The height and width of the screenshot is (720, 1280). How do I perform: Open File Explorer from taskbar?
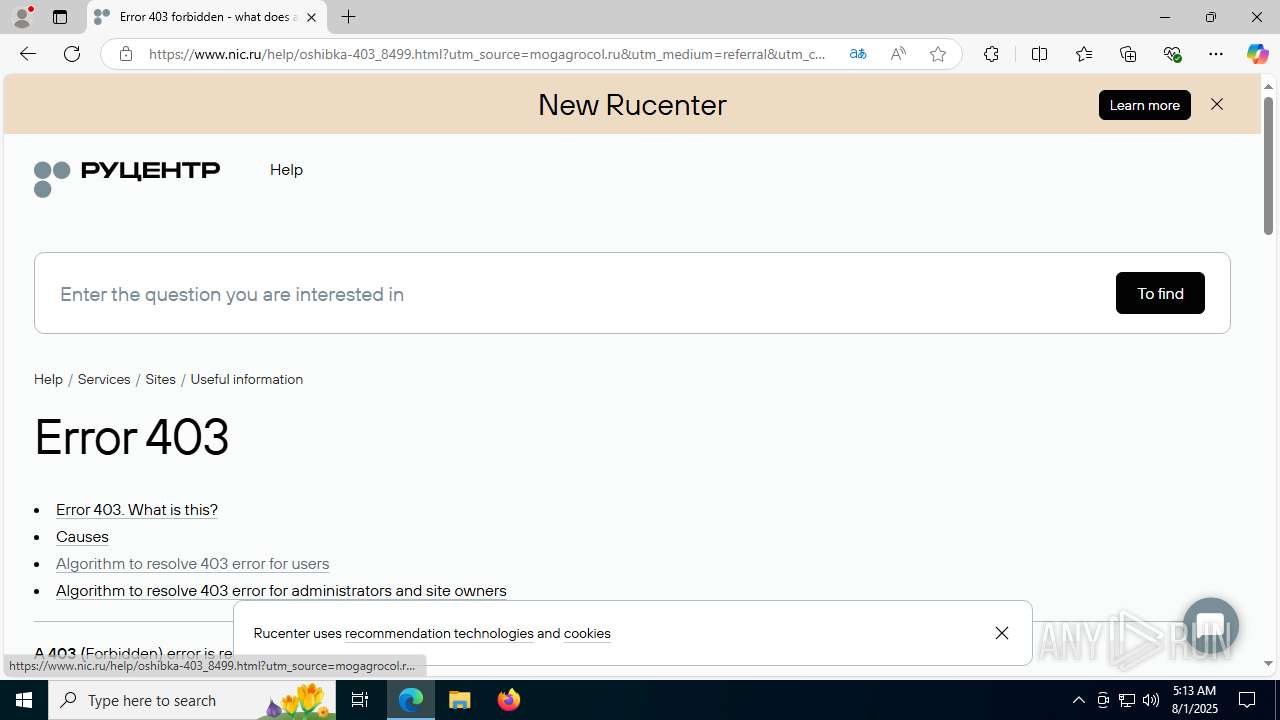460,700
